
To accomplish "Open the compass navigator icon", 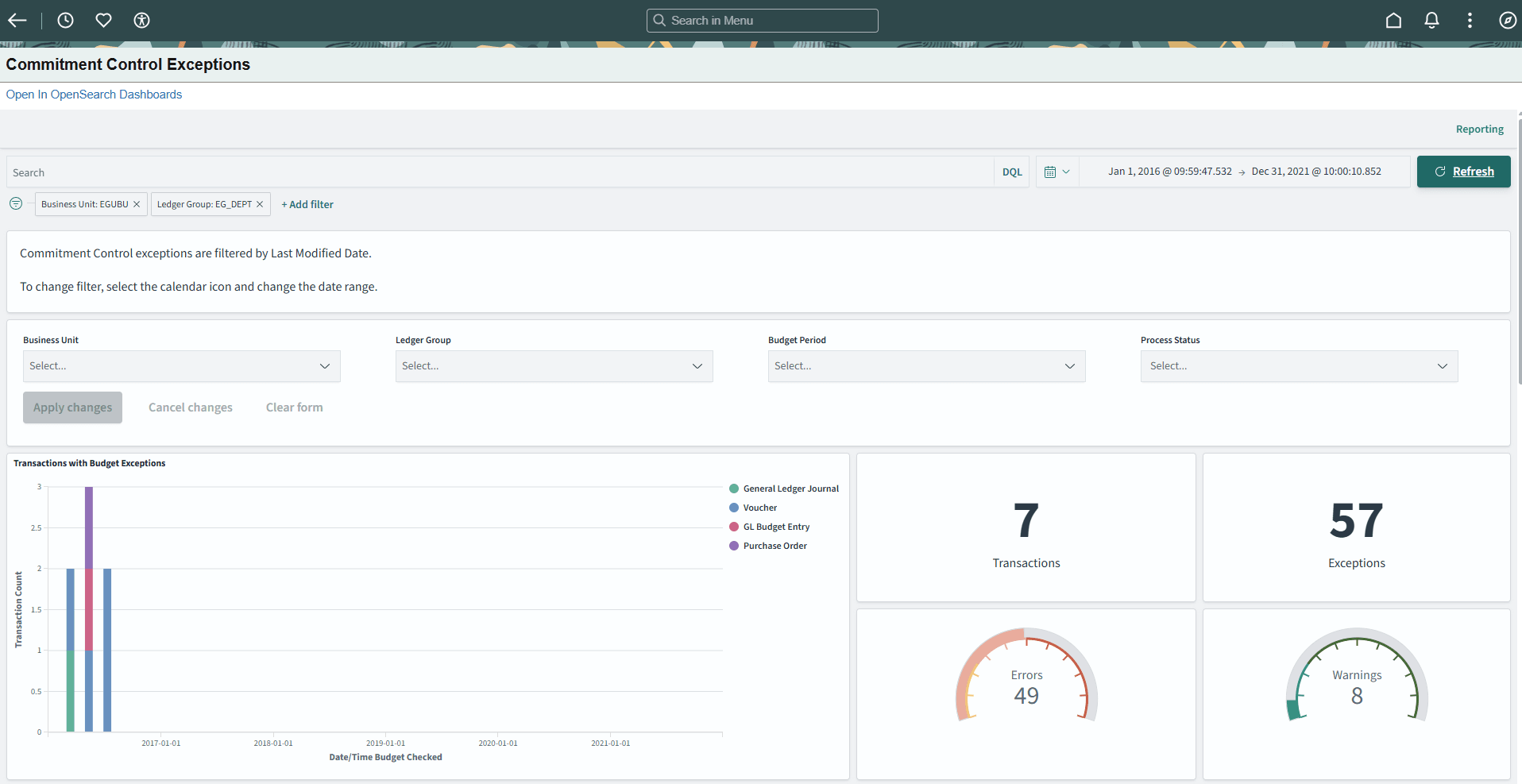I will point(1507,21).
